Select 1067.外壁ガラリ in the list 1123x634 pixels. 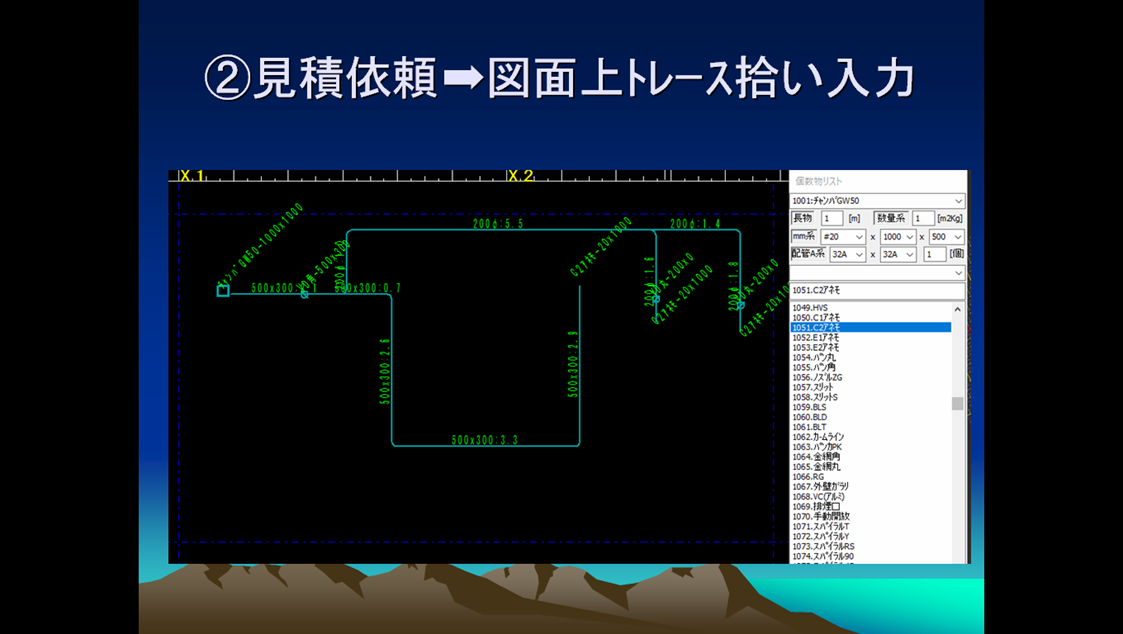pyautogui.click(x=871, y=486)
